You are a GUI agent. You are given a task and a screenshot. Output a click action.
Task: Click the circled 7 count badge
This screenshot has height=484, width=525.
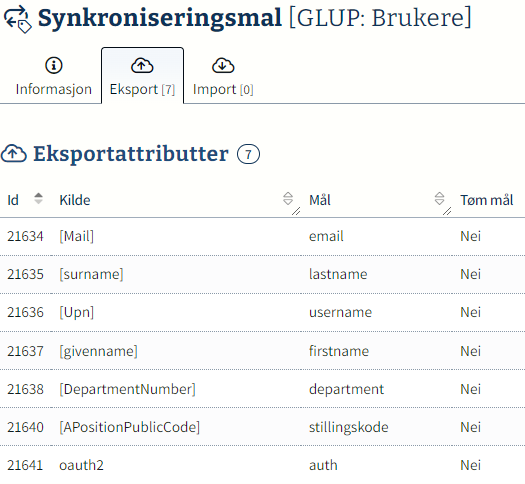[248, 154]
